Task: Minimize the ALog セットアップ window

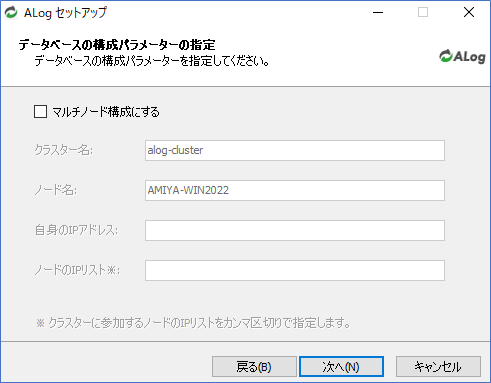Action: coord(378,13)
